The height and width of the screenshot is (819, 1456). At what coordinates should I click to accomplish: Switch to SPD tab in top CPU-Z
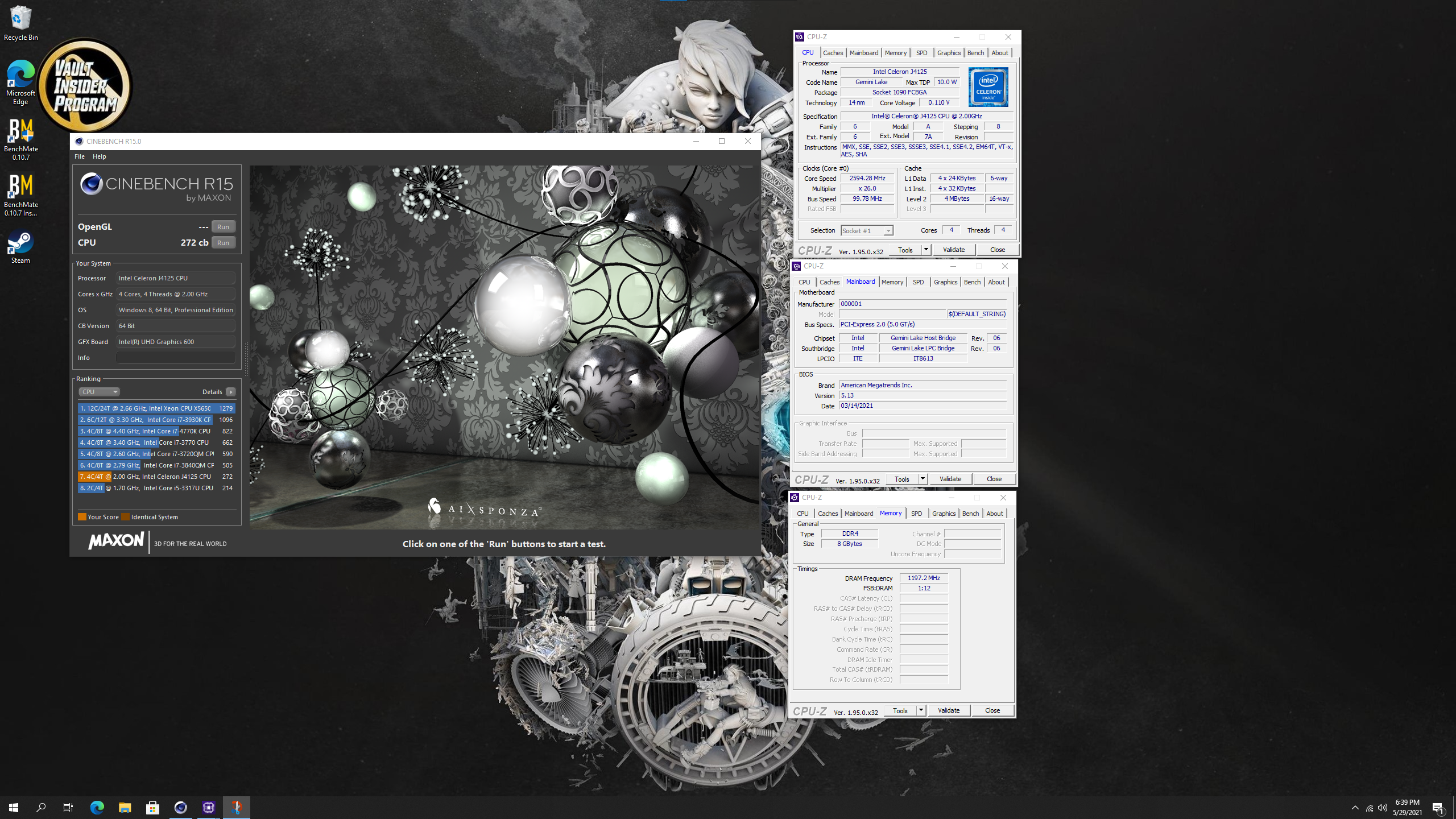pos(922,53)
